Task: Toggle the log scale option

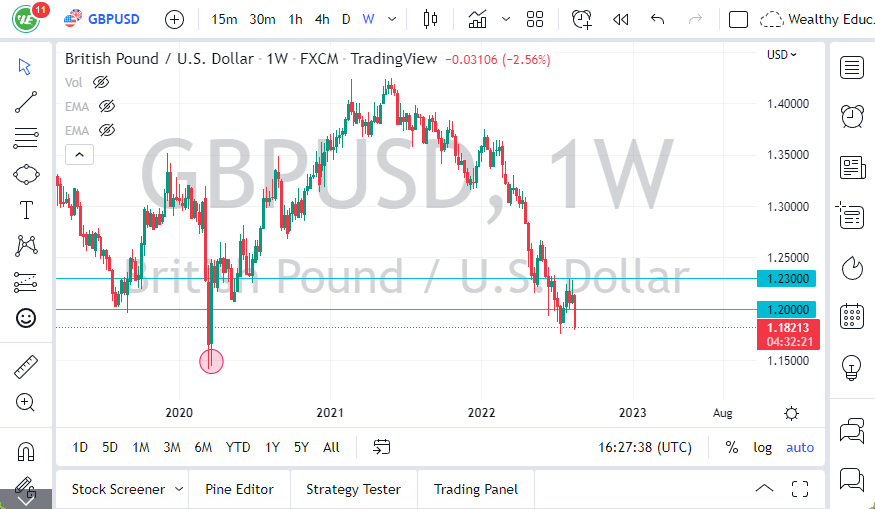Action: [762, 447]
